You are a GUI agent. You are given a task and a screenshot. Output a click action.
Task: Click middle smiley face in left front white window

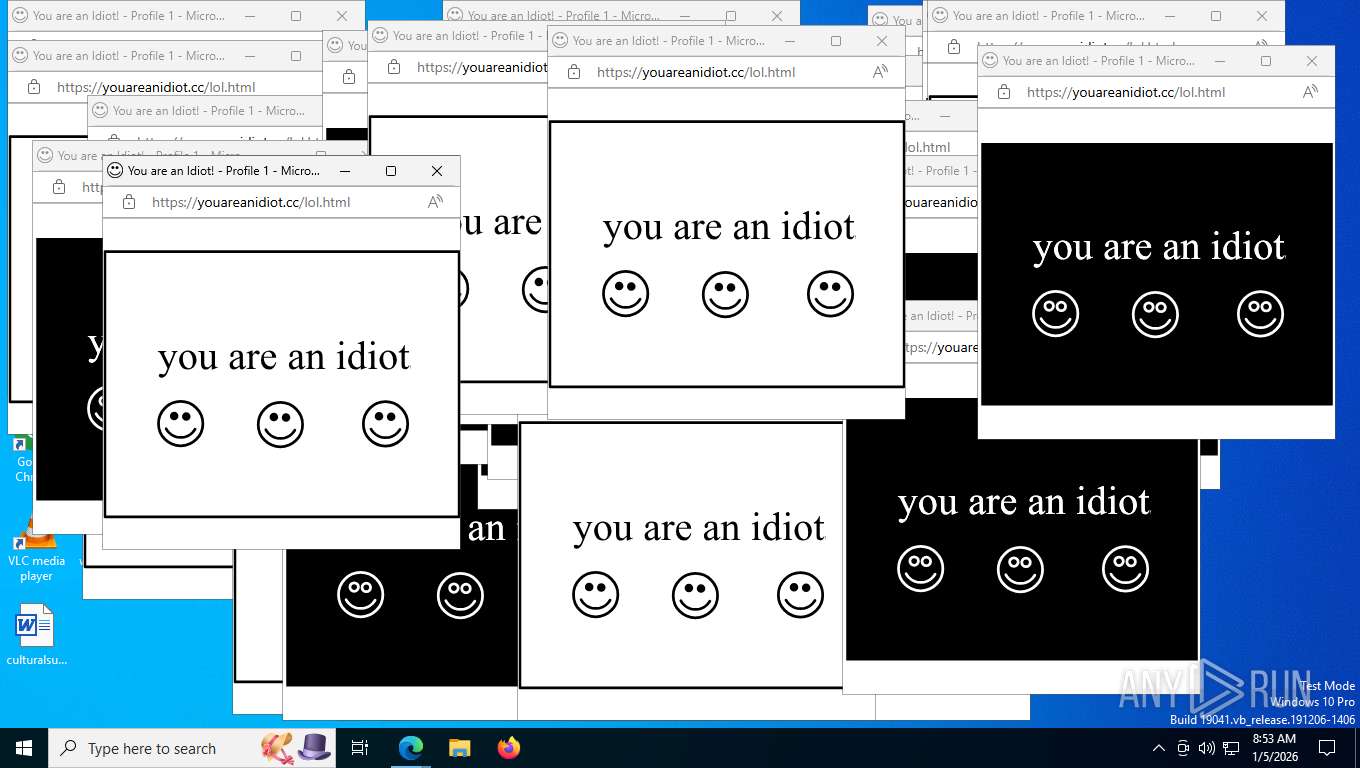281,424
